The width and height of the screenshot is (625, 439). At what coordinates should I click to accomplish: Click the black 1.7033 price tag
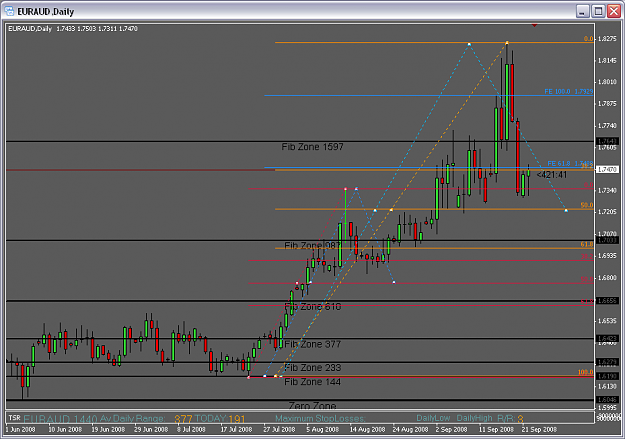[x=607, y=240]
